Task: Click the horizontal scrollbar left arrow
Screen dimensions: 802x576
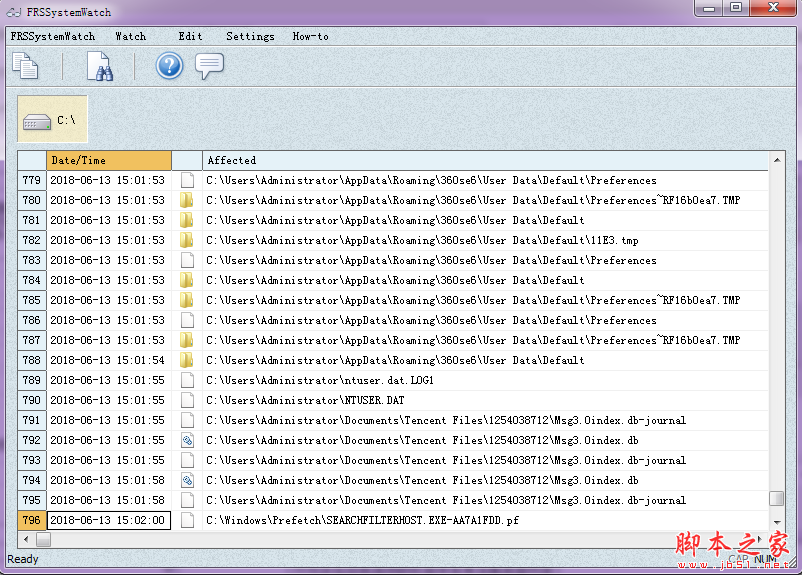Action: point(27,539)
